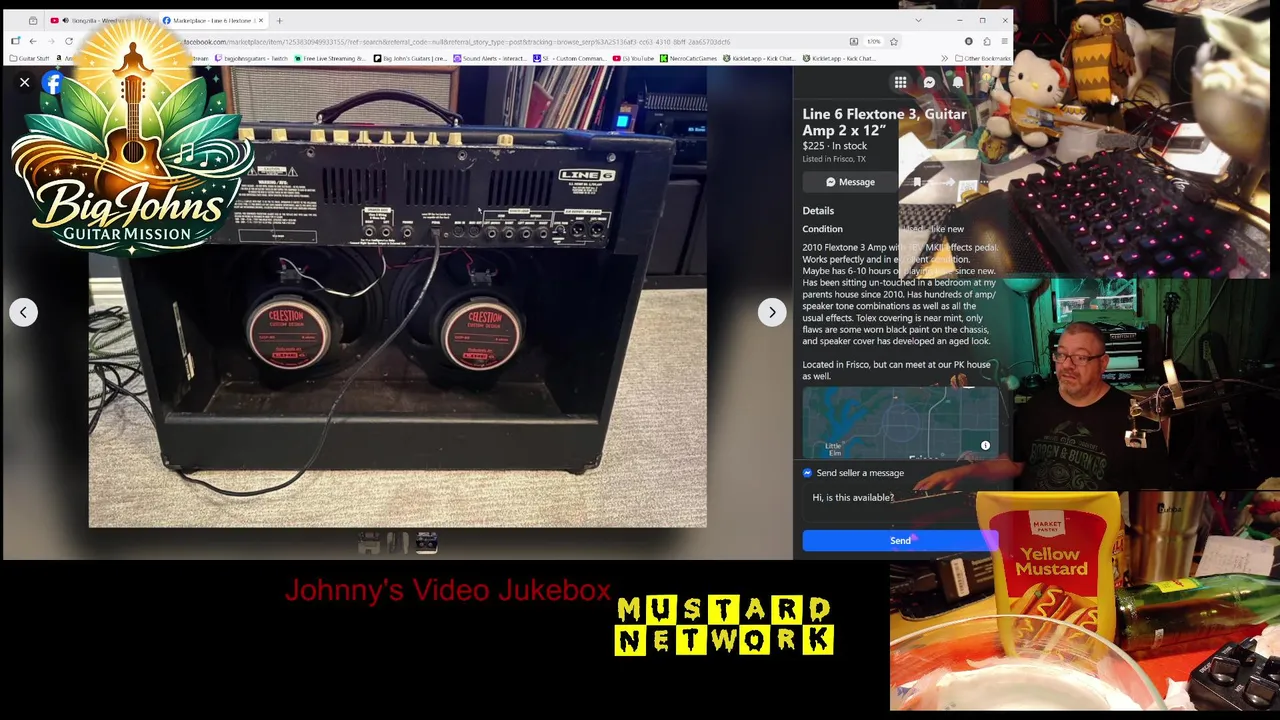Click the '$225 · In stock' price text

point(835,146)
